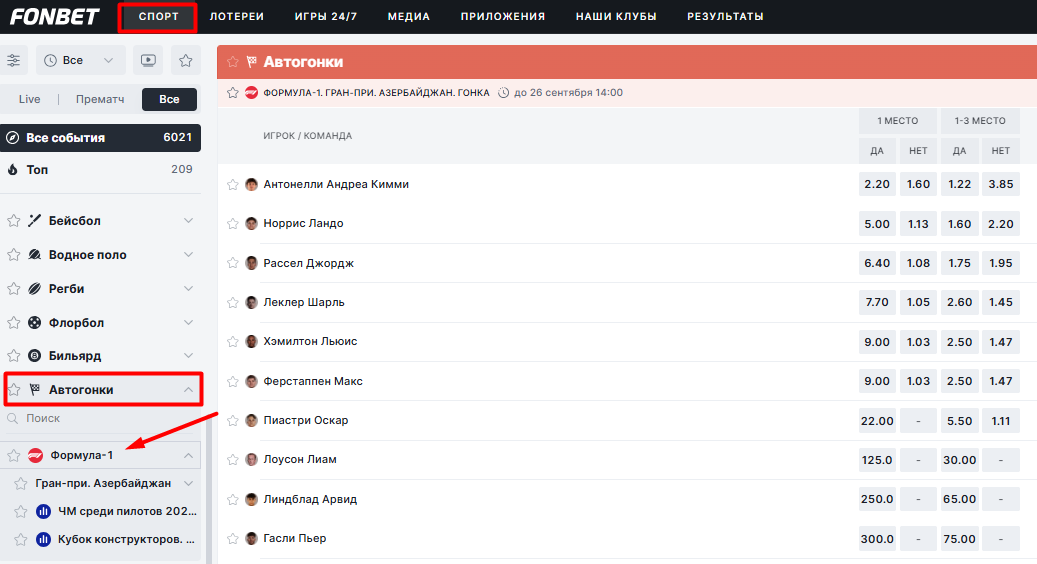This screenshot has width=1037, height=564.
Task: Bet 22.00 on Пиастри 1 место ДА
Action: point(877,421)
